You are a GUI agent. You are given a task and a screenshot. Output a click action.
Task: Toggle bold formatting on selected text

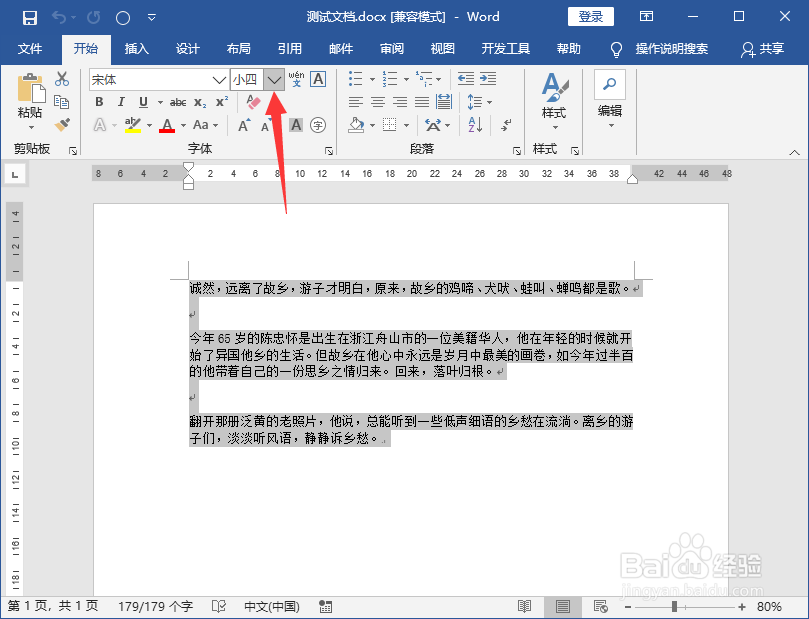pyautogui.click(x=99, y=102)
